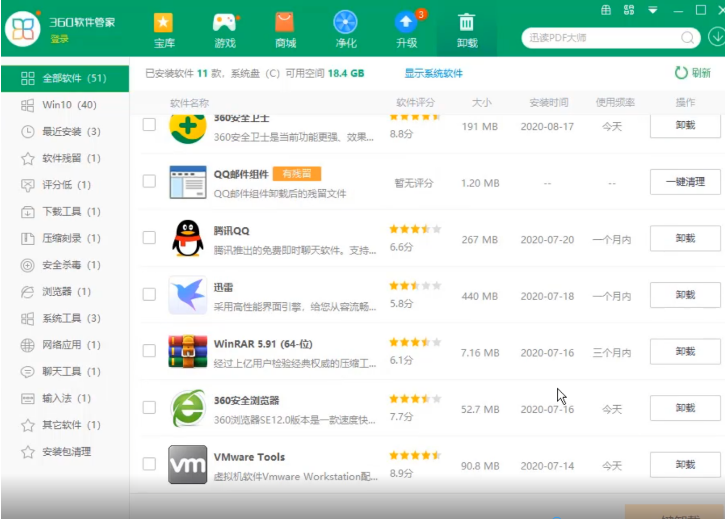Check the 腾讯QQ checkbox

149,238
